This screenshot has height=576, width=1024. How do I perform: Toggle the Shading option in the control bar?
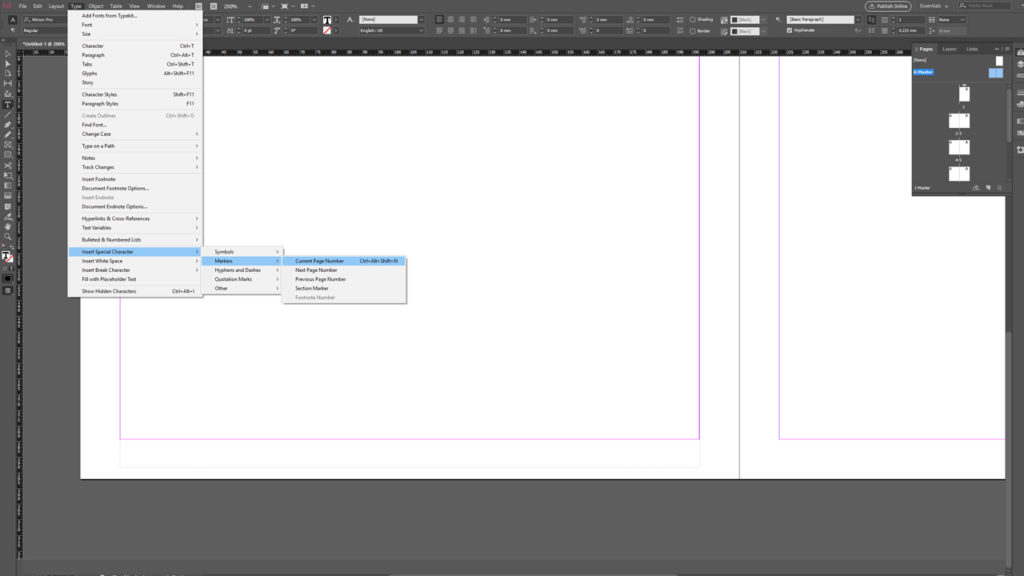pyautogui.click(x=694, y=19)
